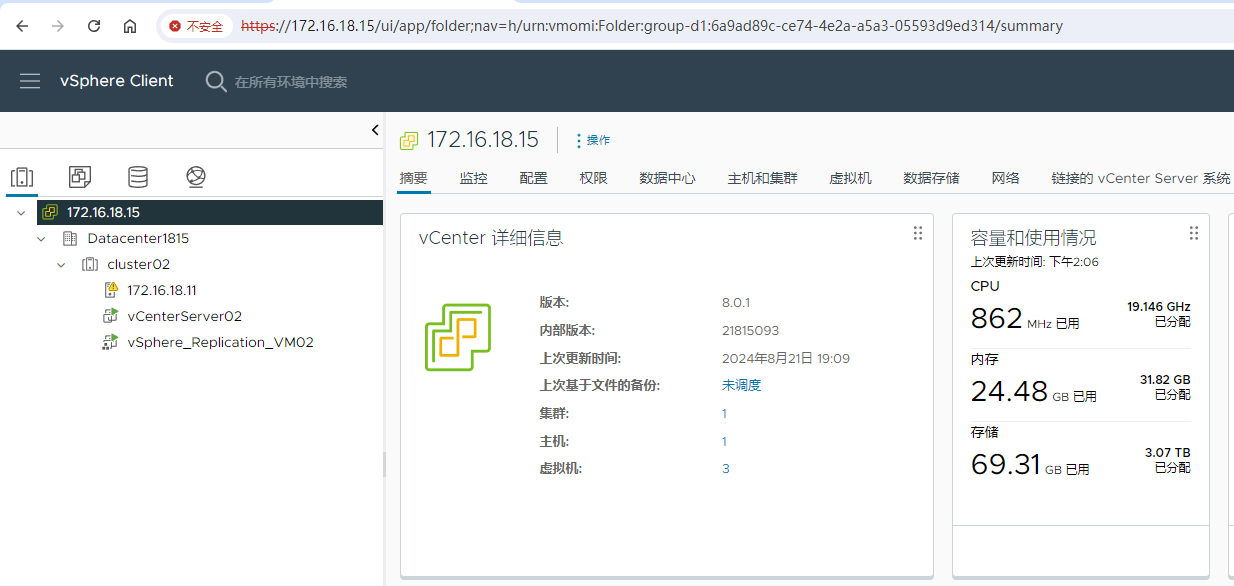
Task: Click the Datacenter1815 datacenter icon
Action: (x=69, y=238)
